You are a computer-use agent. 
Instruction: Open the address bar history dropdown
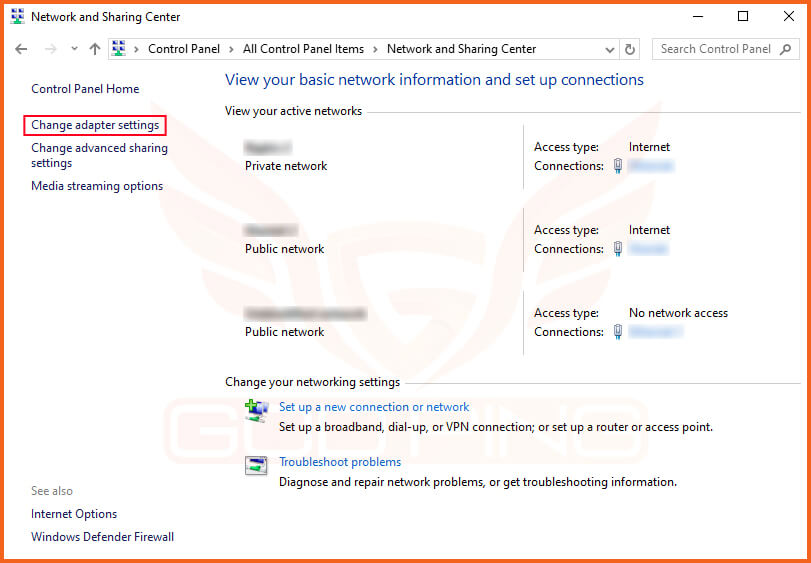610,49
